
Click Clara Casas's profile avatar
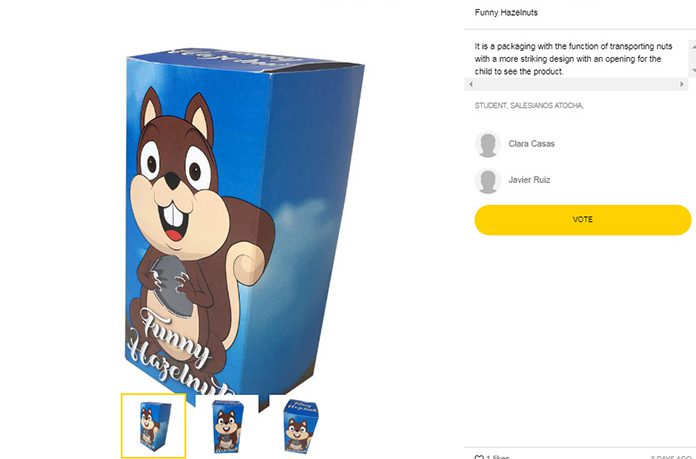pyautogui.click(x=488, y=144)
